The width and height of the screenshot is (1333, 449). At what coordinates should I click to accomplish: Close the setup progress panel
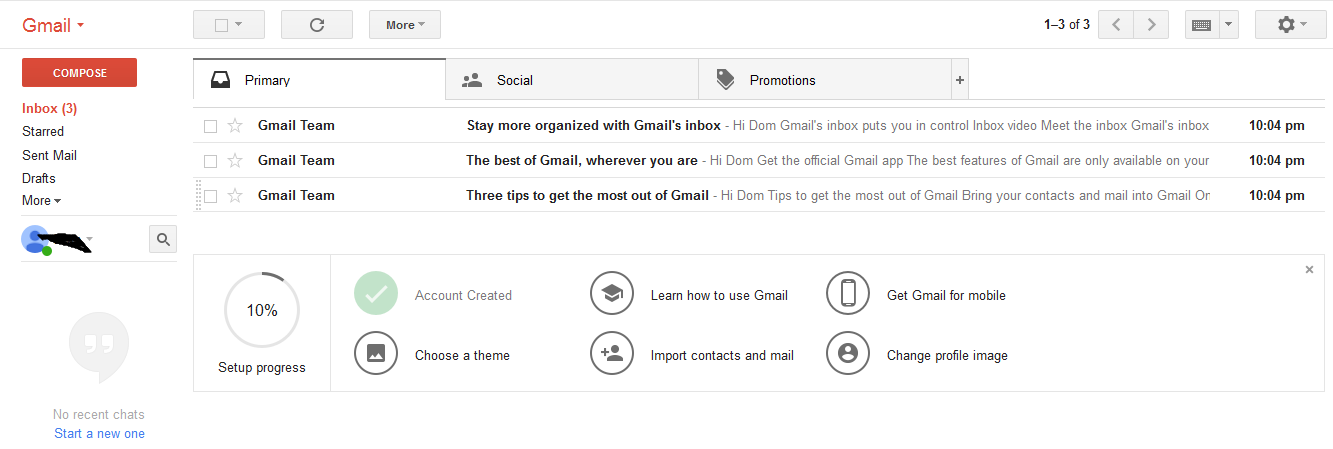(1309, 270)
